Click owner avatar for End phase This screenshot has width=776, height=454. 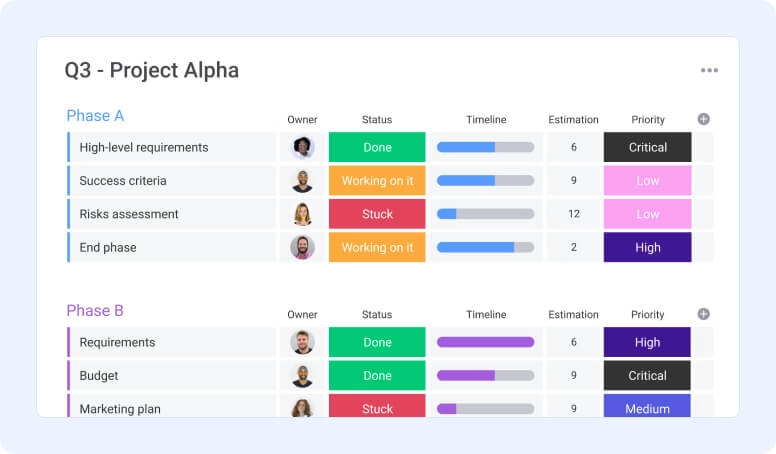click(303, 247)
